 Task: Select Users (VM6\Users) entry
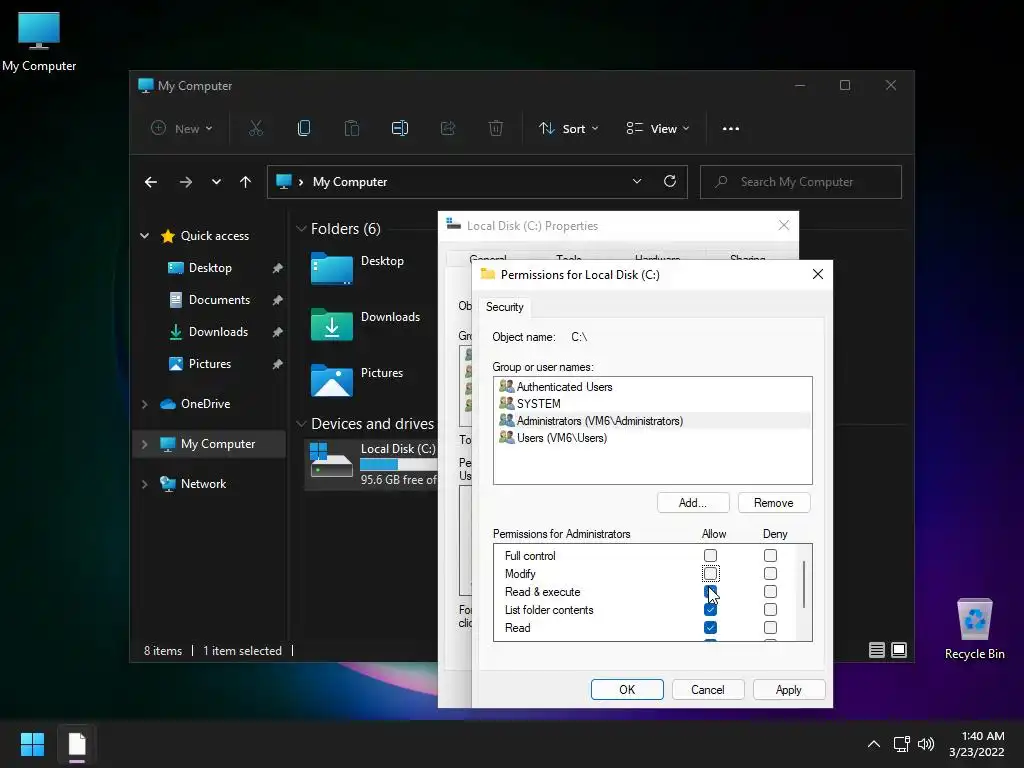pyautogui.click(x=652, y=438)
